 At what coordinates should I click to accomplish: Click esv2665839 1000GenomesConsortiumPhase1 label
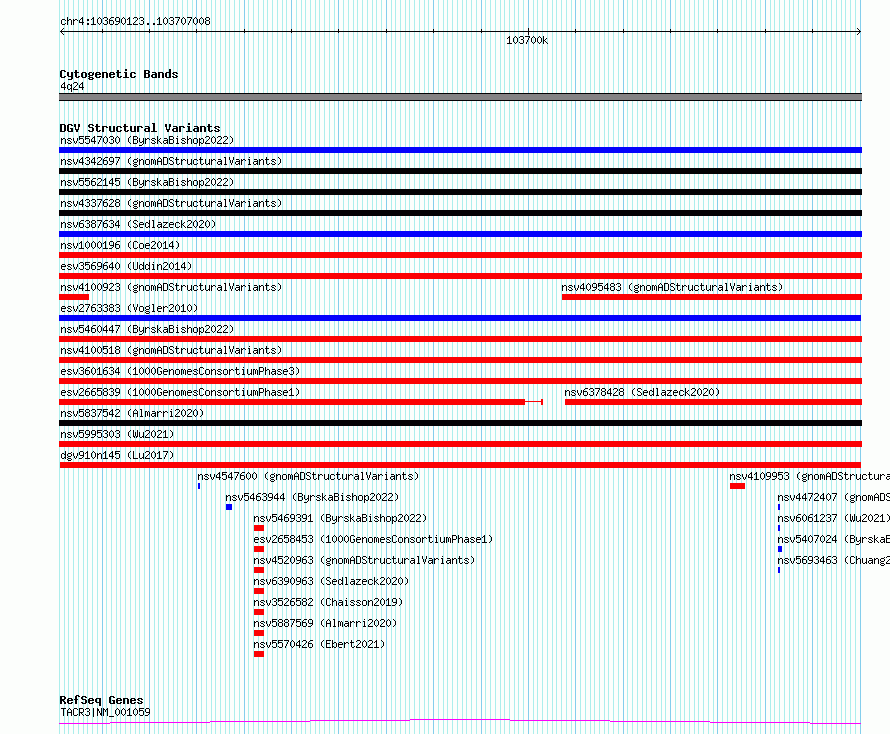point(180,392)
